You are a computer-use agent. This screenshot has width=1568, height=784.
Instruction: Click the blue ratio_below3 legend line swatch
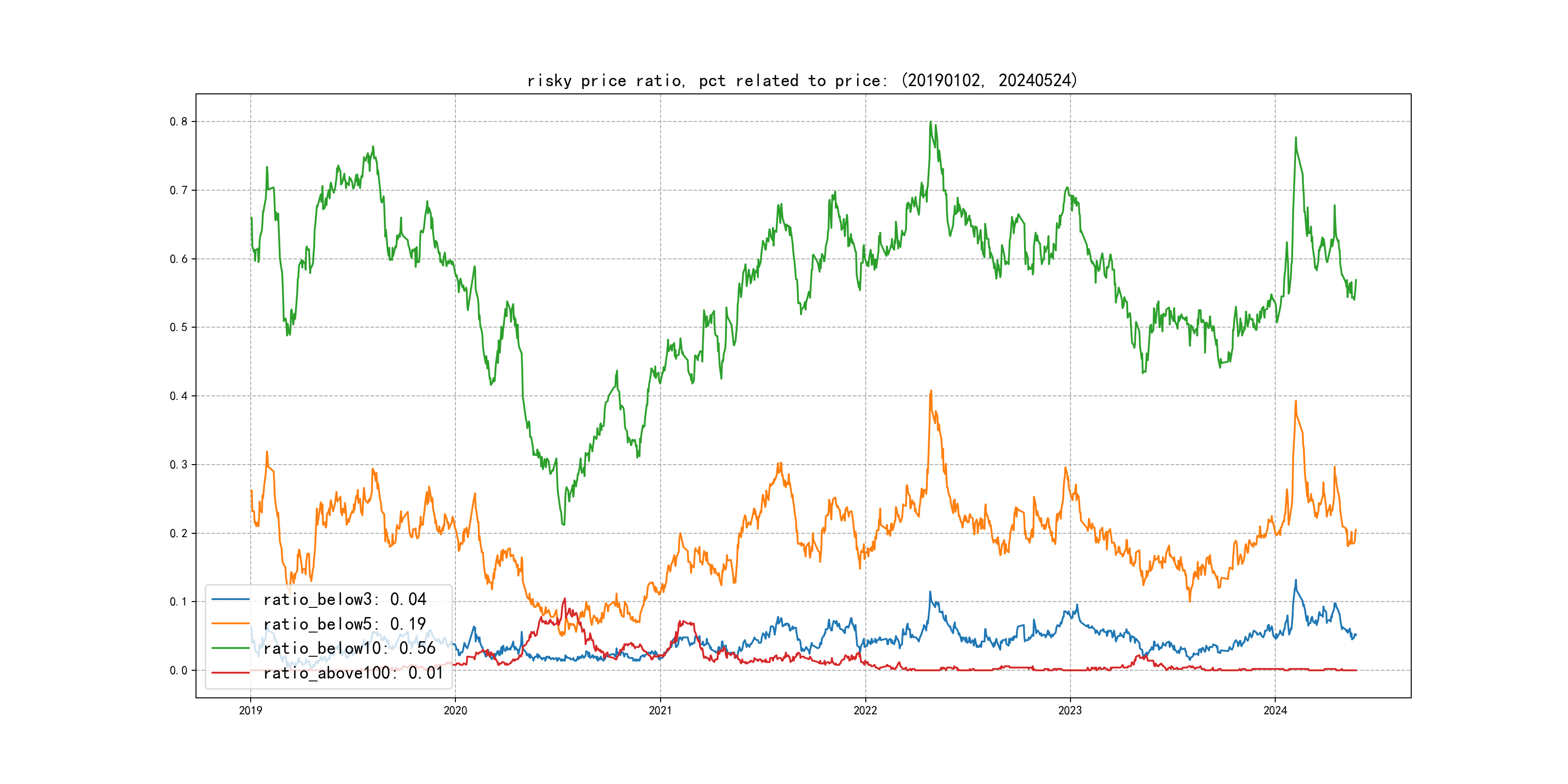(230, 600)
